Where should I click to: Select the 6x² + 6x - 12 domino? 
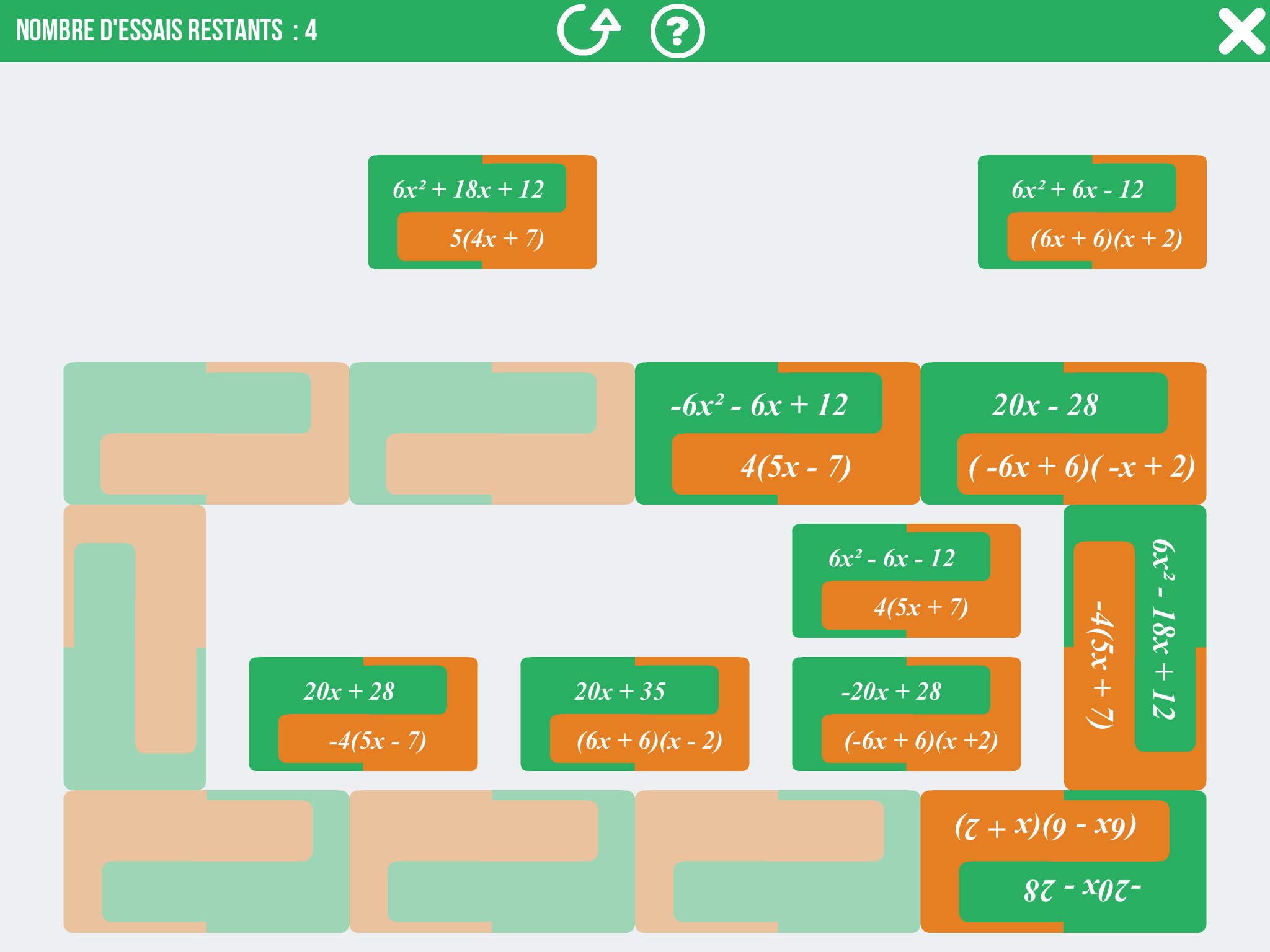coord(1092,212)
